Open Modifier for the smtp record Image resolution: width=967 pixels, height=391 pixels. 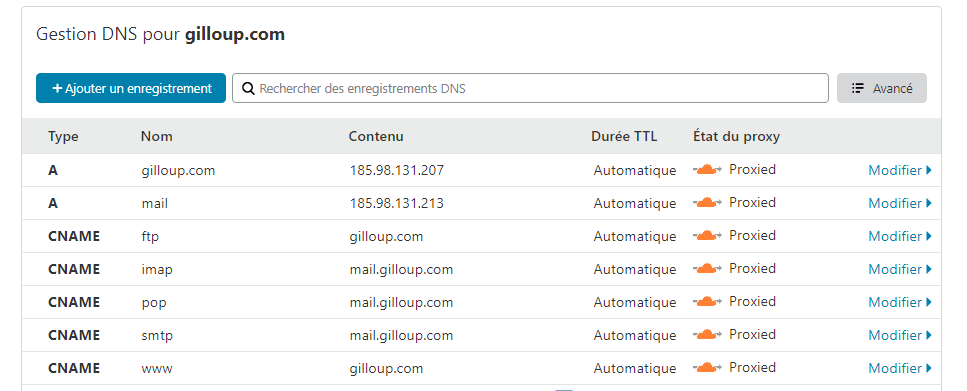tap(900, 335)
